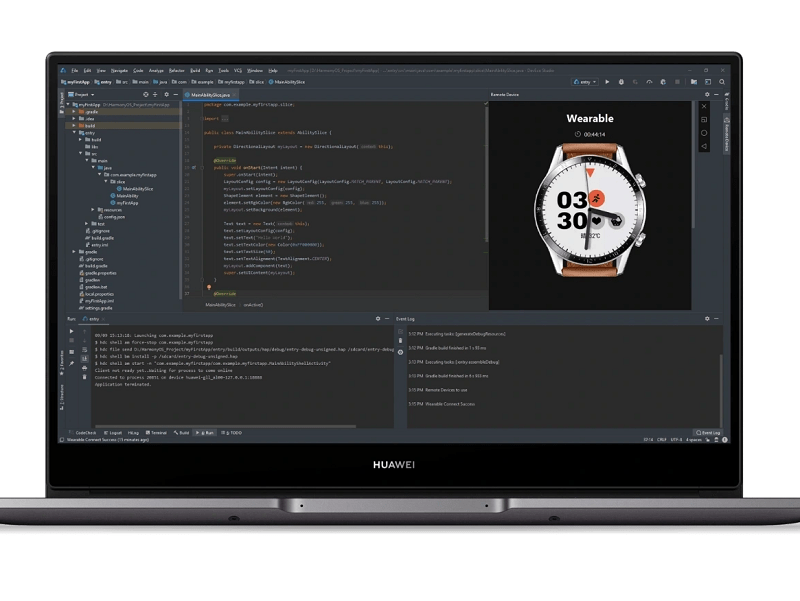800x601 pixels.
Task: Expand the .gradle folder node
Action: tap(74, 111)
